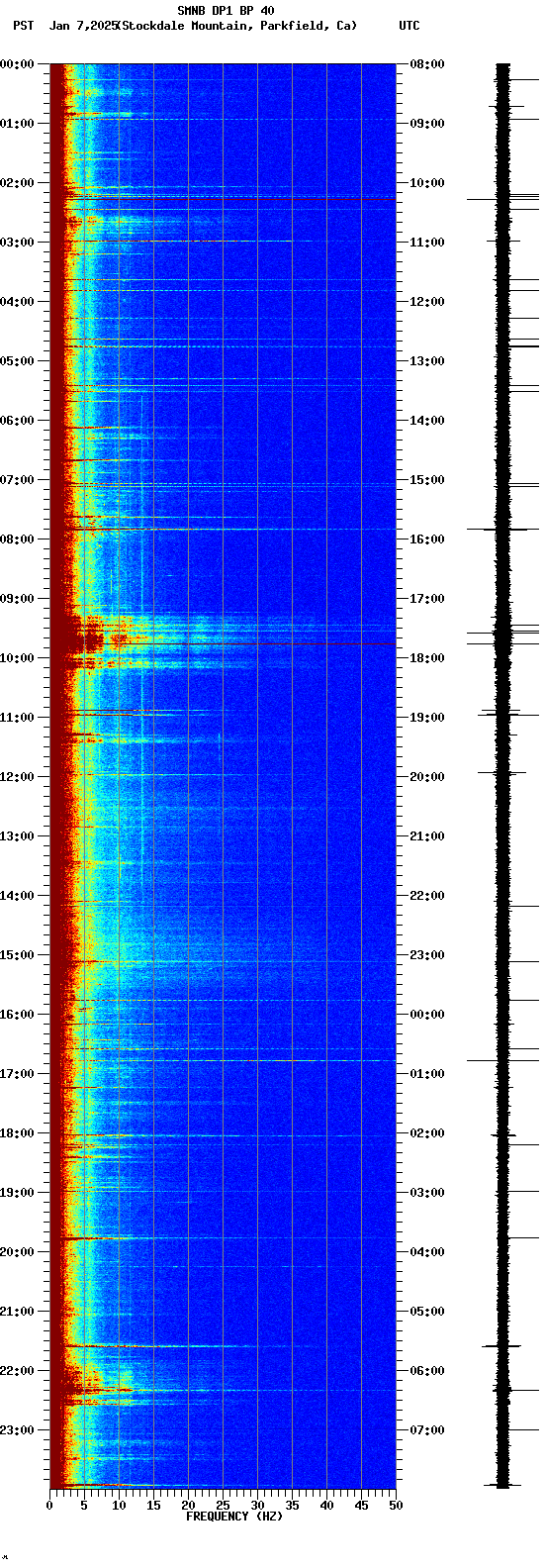The height and width of the screenshot is (1568, 546).
Task: Click the title text 'SMNB DP1 BP 40'
Action: (x=226, y=11)
